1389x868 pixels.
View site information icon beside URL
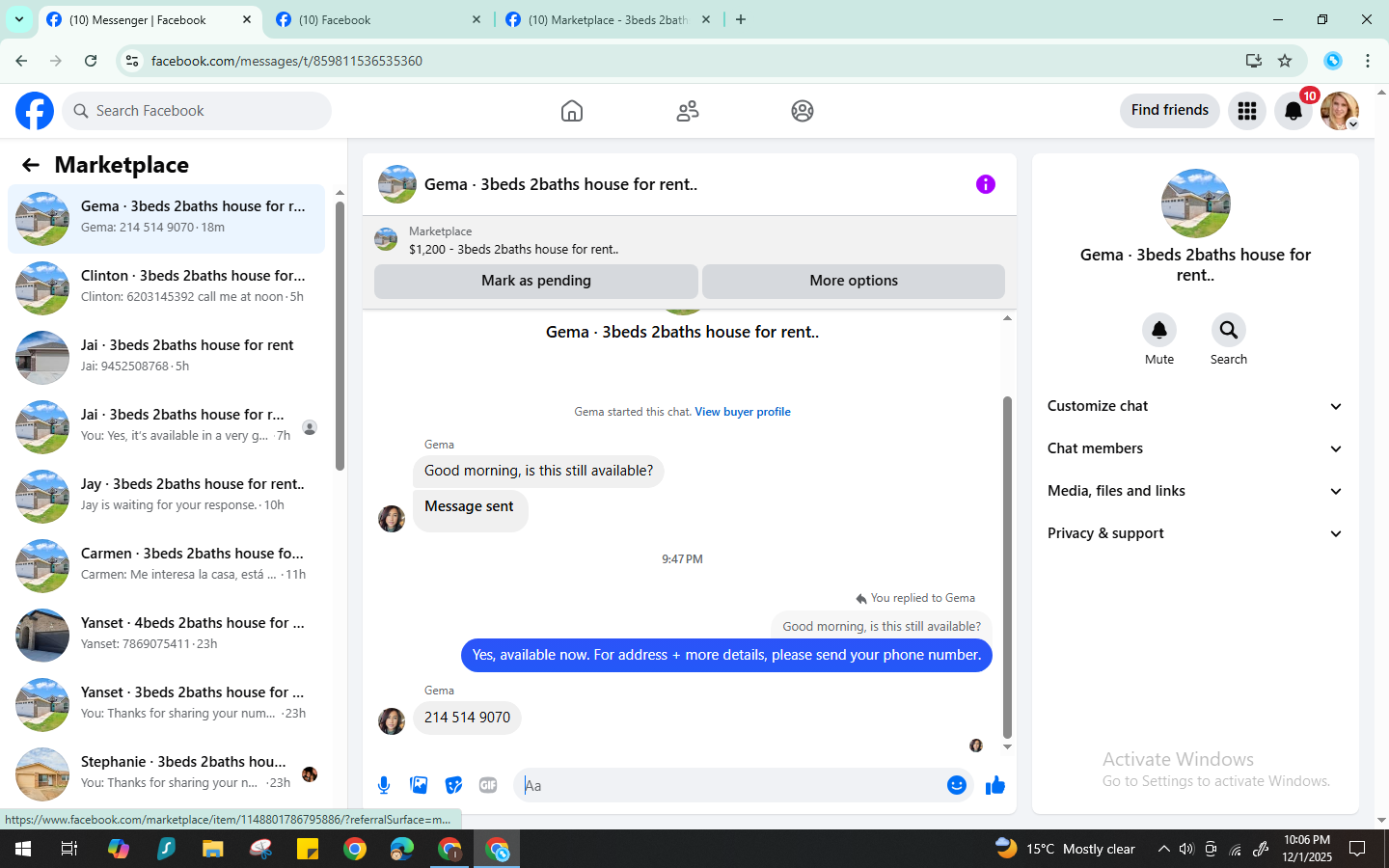tap(132, 61)
